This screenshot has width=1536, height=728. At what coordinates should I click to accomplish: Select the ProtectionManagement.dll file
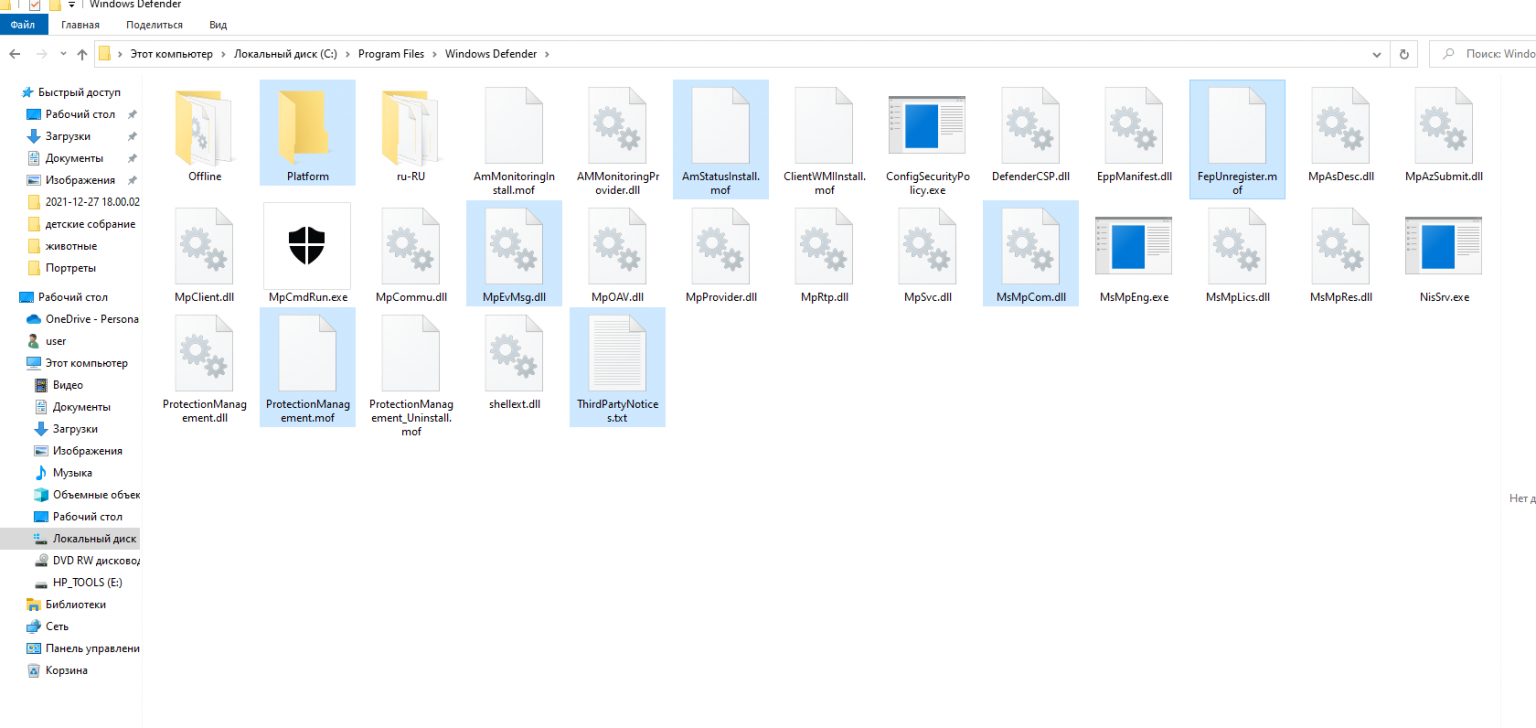[204, 367]
